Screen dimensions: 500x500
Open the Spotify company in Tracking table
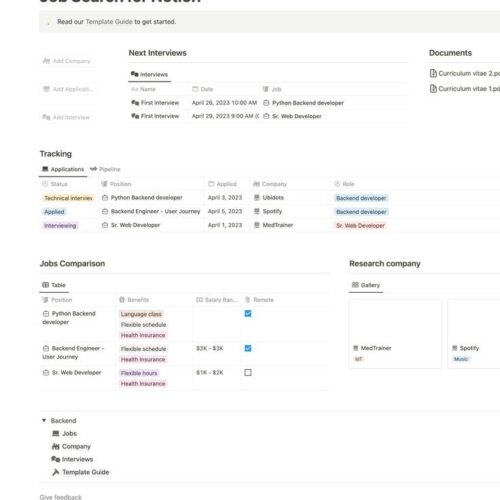268,211
